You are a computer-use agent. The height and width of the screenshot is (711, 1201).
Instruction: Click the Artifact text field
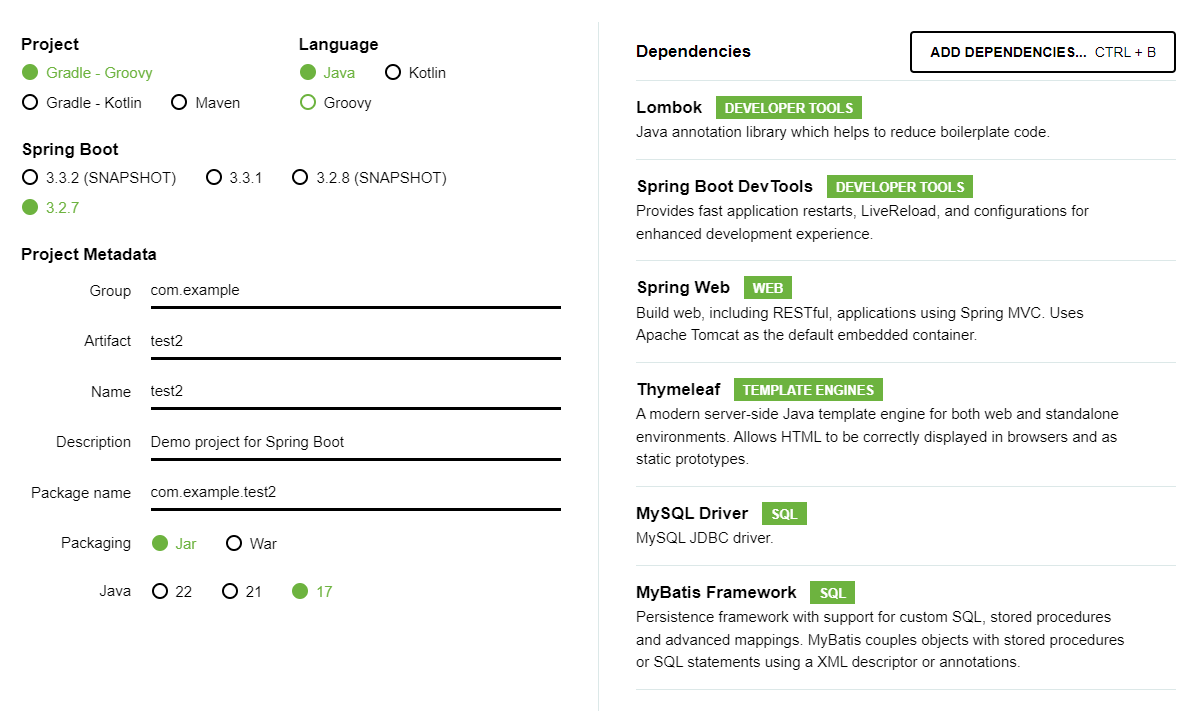tap(355, 341)
